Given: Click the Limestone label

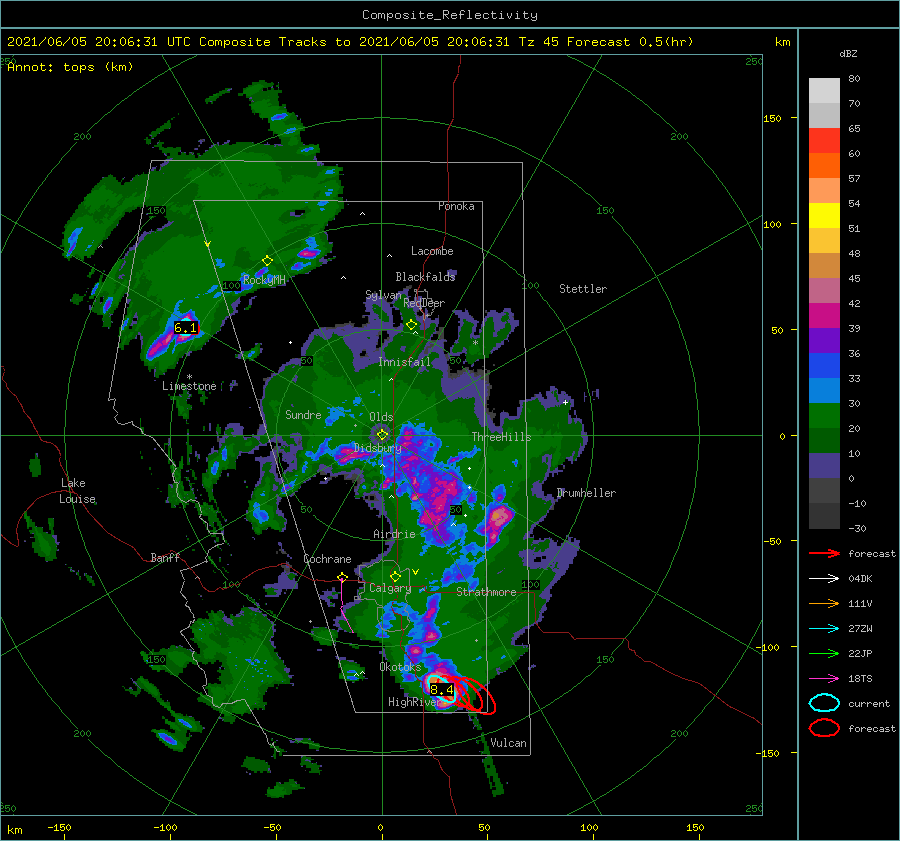Looking at the screenshot, I should click(x=189, y=386).
